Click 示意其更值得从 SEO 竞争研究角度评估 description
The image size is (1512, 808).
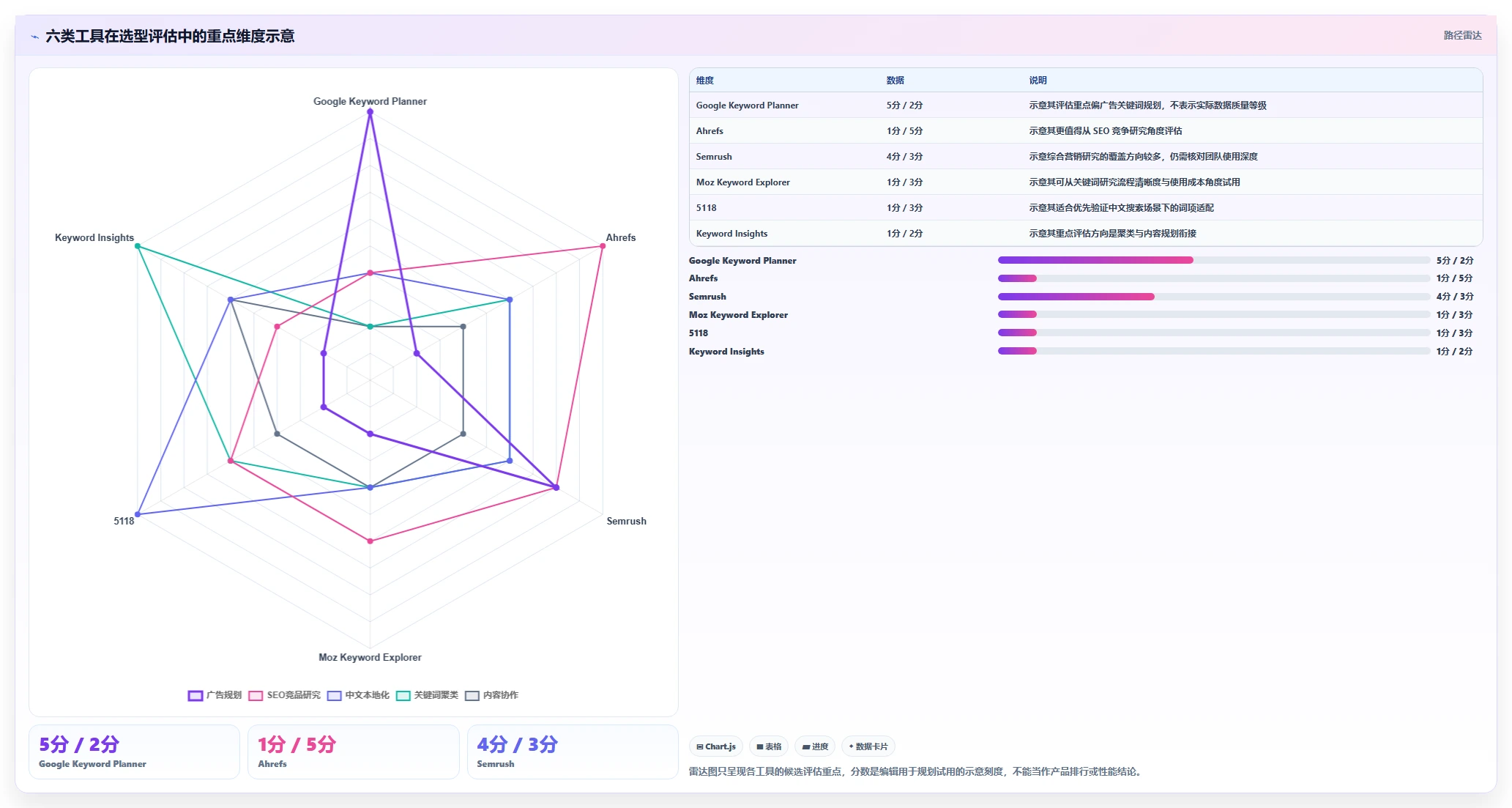point(1106,131)
